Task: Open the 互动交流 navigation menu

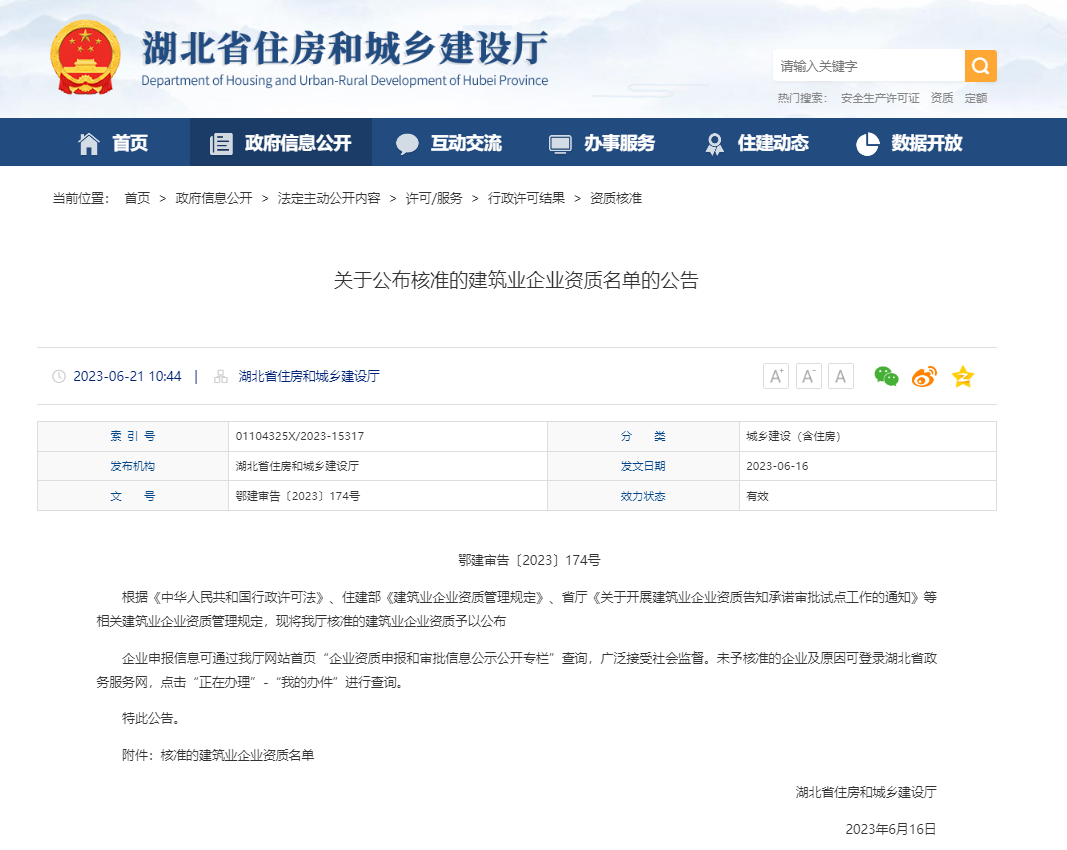Action: pos(466,143)
